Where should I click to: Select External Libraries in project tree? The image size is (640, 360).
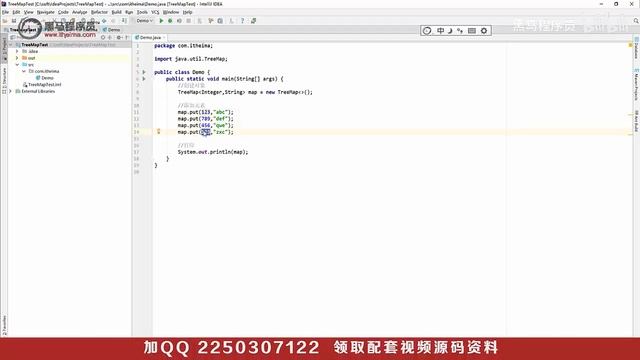click(x=38, y=91)
